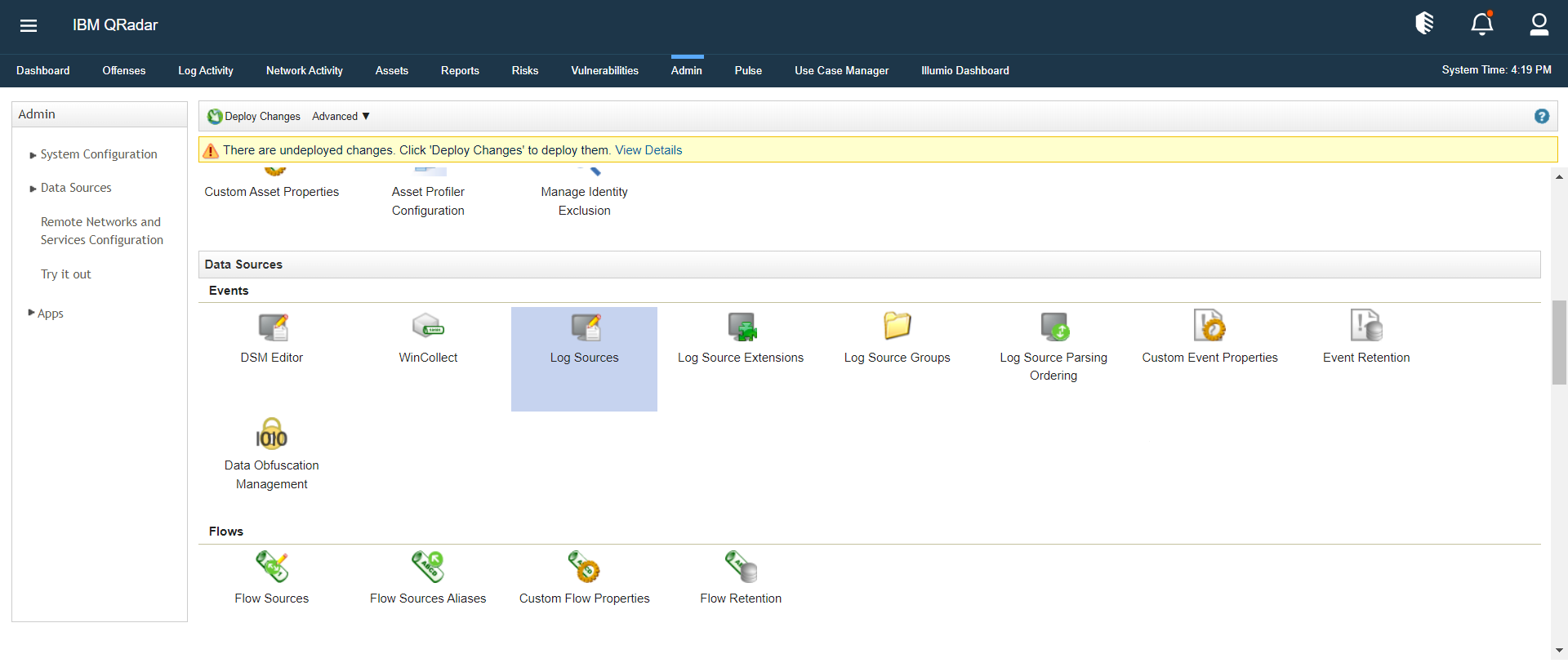Image resolution: width=1568 pixels, height=663 pixels.
Task: Open Manage Identity Exclusion
Action: [x=585, y=201]
